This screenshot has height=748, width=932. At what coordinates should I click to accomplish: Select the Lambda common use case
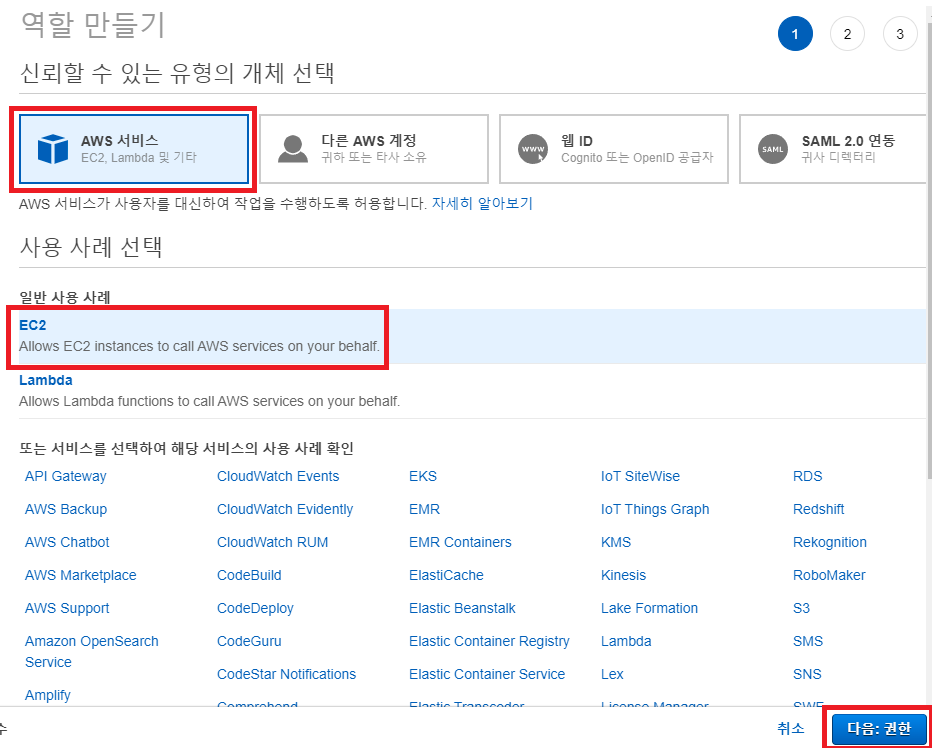[472, 391]
